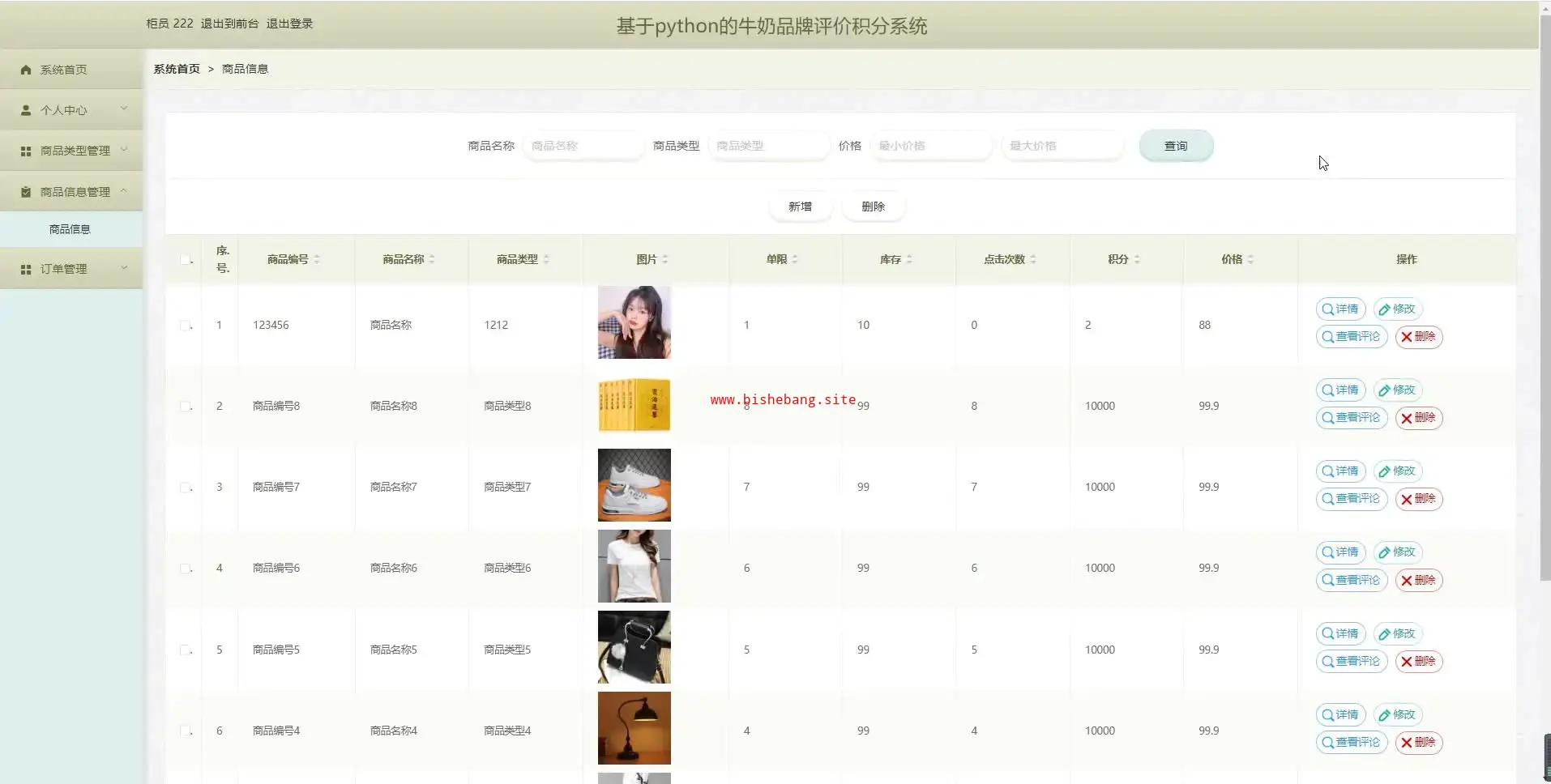Click the grid icon for 商品类型管理

click(x=26, y=151)
